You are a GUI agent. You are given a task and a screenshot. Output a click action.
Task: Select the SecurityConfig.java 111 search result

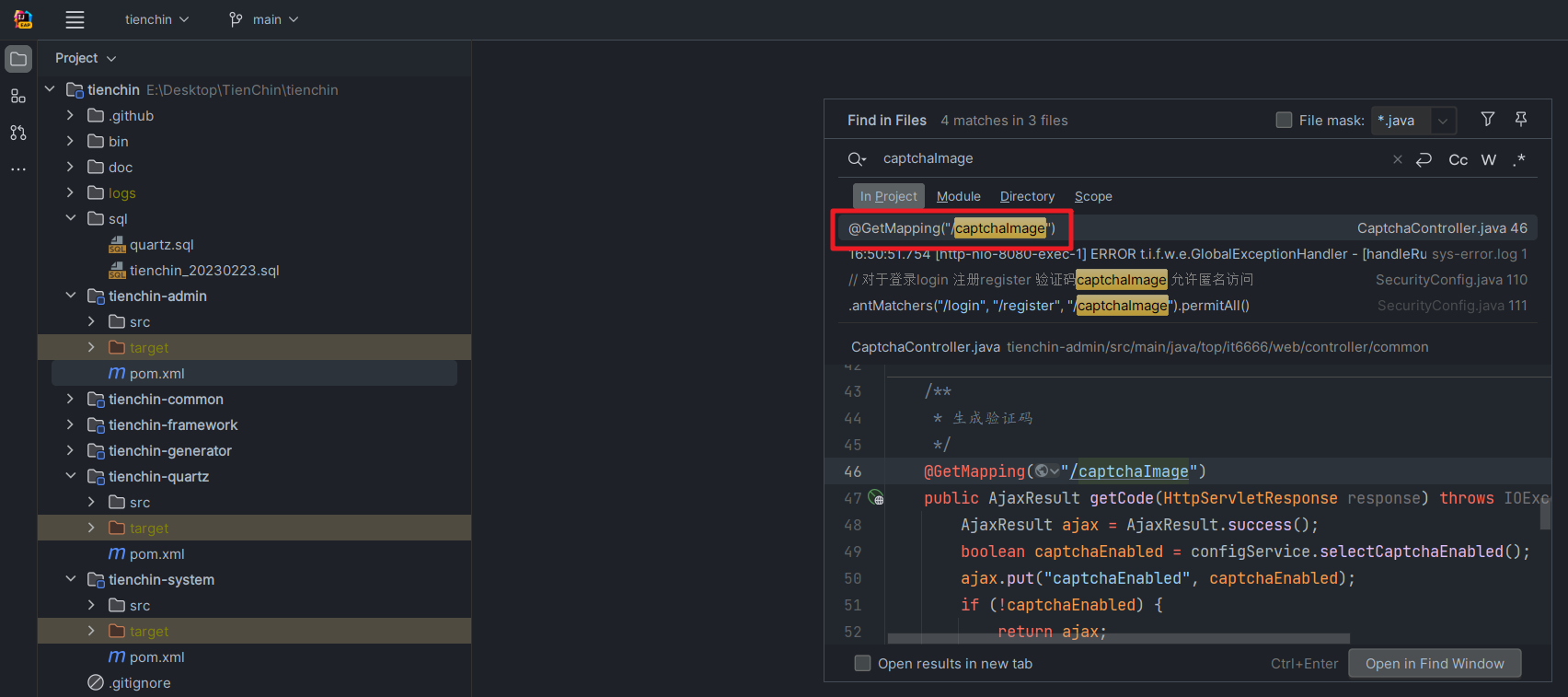point(1187,306)
